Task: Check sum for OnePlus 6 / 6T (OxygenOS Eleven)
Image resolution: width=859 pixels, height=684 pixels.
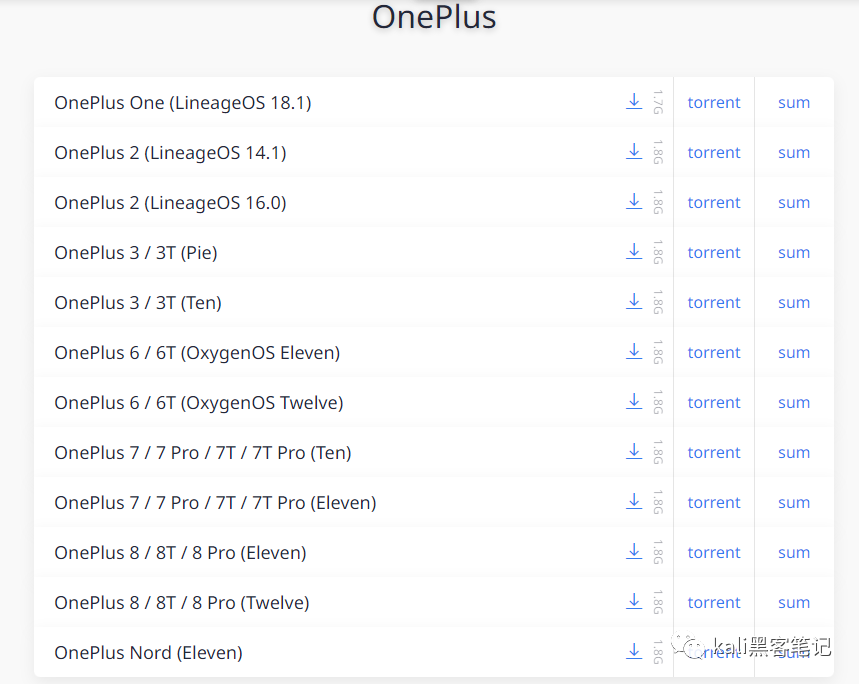Action: point(794,353)
